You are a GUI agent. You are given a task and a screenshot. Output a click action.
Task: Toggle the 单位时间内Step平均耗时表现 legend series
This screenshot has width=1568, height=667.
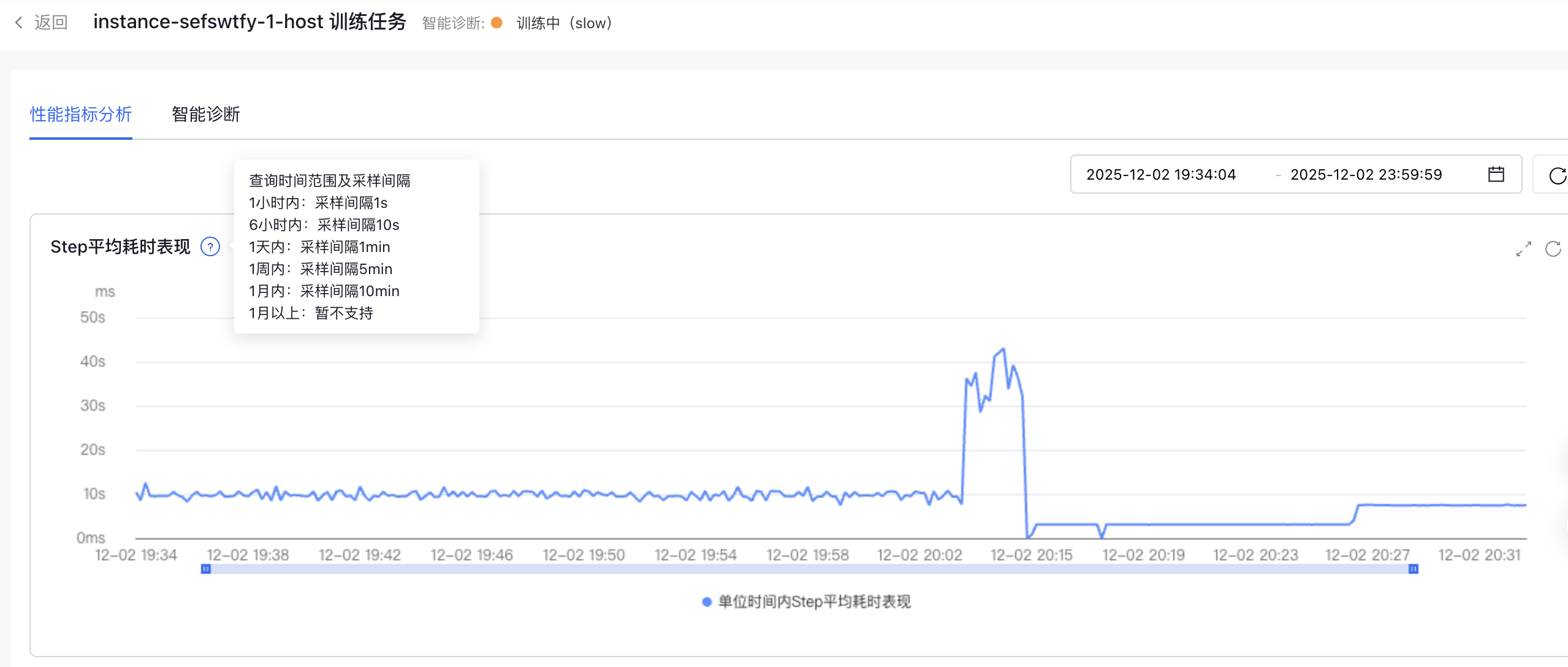[807, 602]
